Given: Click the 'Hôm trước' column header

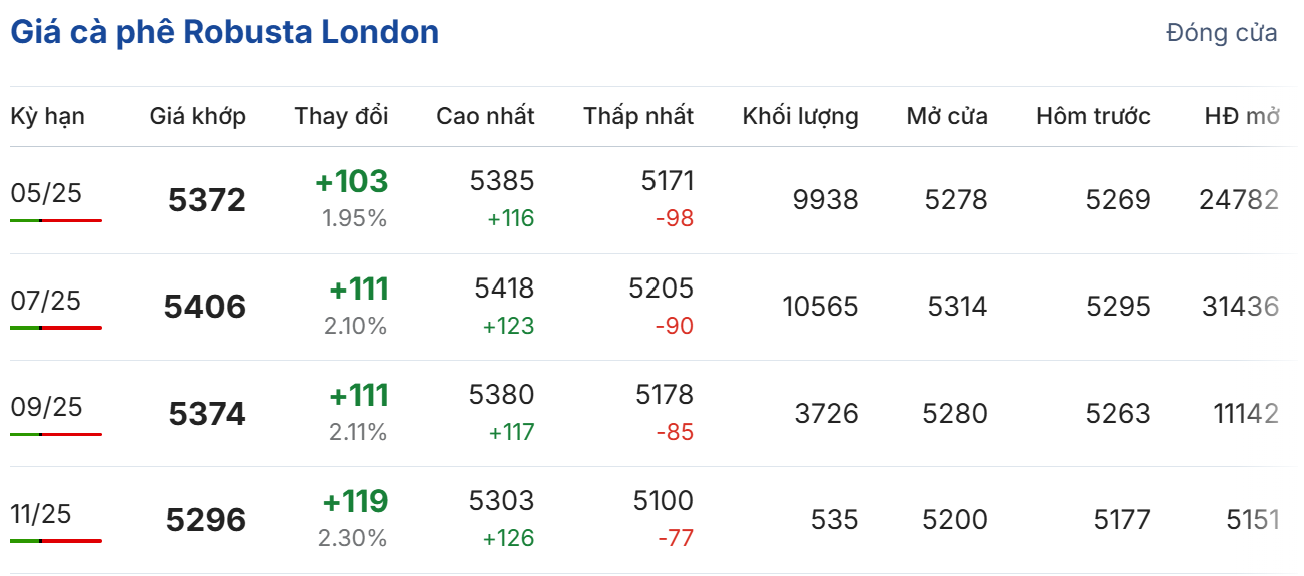Looking at the screenshot, I should coord(1093,116).
